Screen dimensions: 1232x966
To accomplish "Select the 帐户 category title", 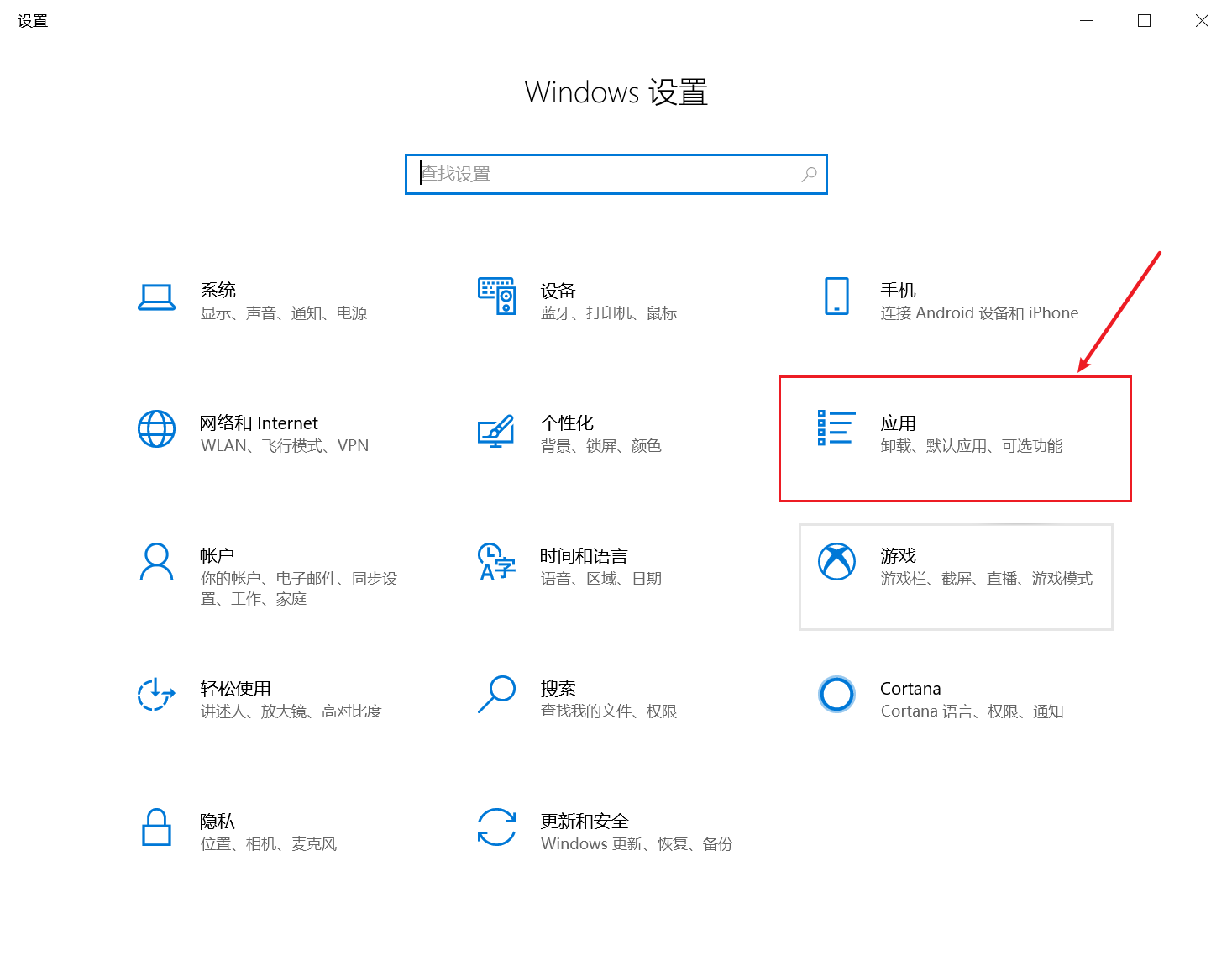I will 218,556.
